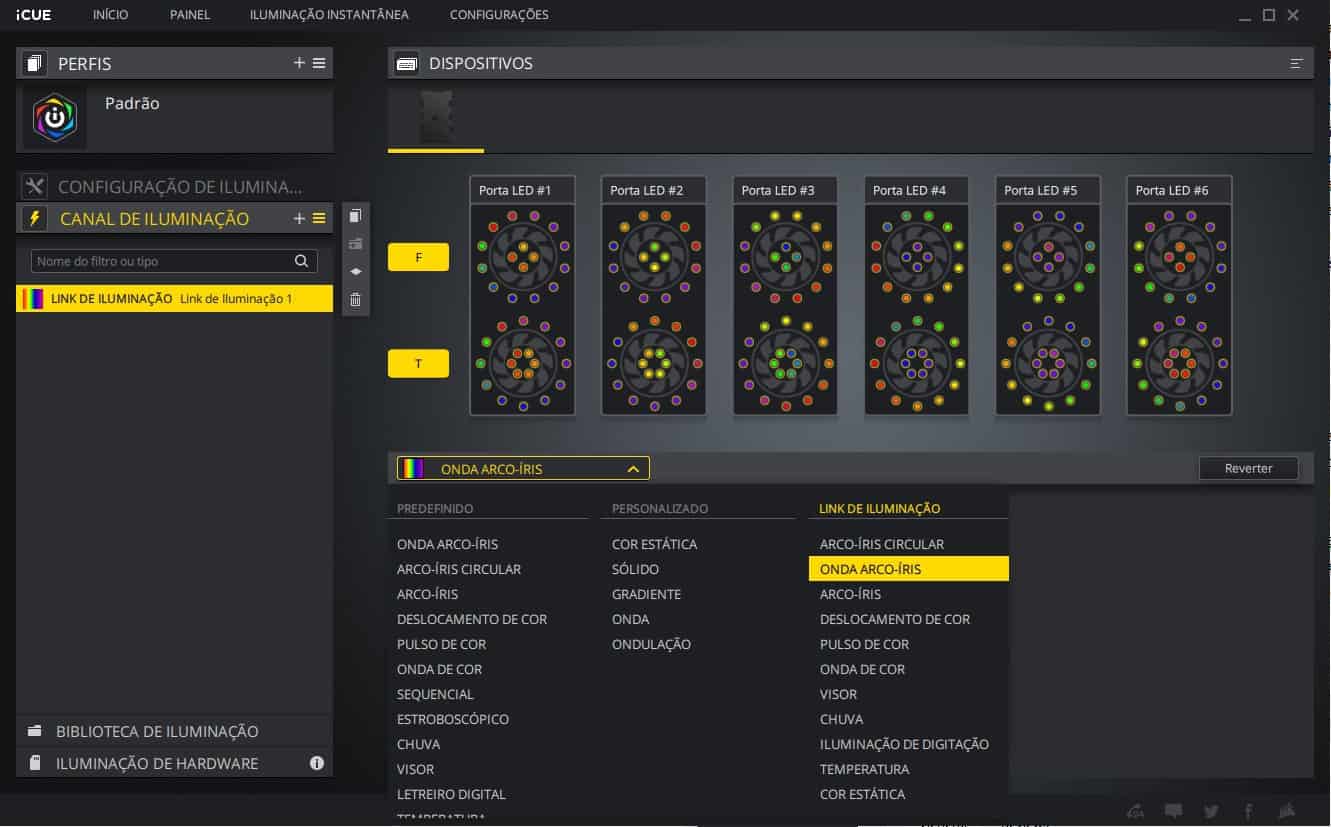The width and height of the screenshot is (1331, 827).
Task: Choose Gradiente custom effect
Action: (x=646, y=594)
